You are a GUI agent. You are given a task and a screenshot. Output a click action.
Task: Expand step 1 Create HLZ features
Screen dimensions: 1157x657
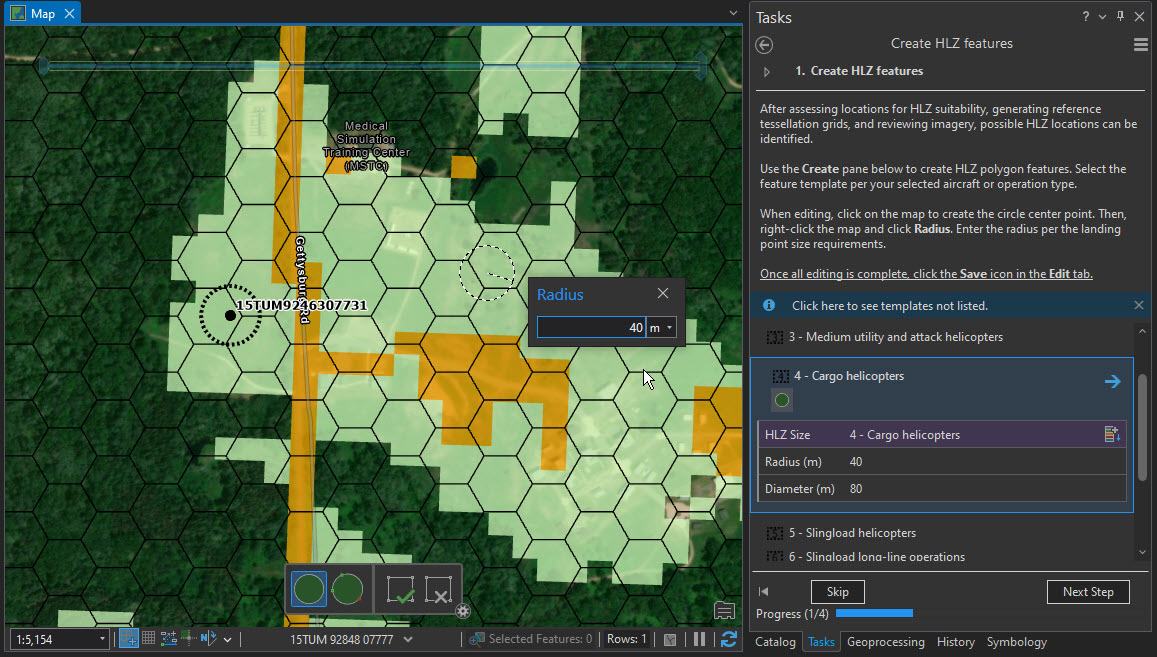pyautogui.click(x=766, y=70)
